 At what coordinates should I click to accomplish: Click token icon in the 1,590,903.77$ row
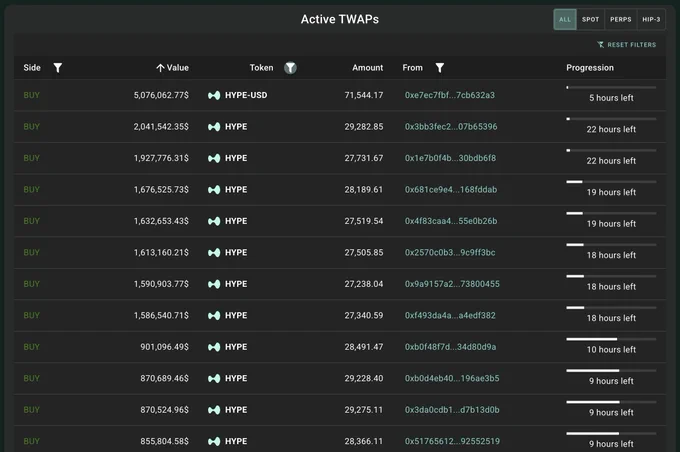(214, 284)
